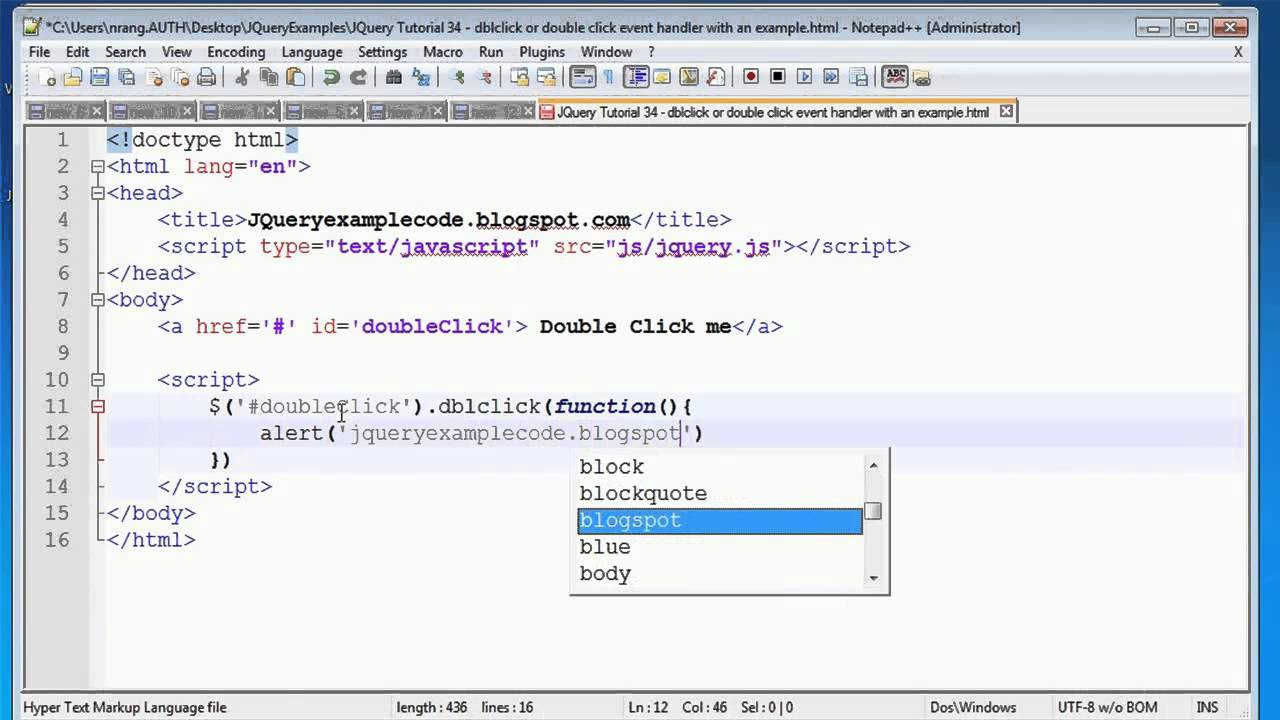1280x720 pixels.
Task: Open the Encoding menu
Action: click(236, 52)
